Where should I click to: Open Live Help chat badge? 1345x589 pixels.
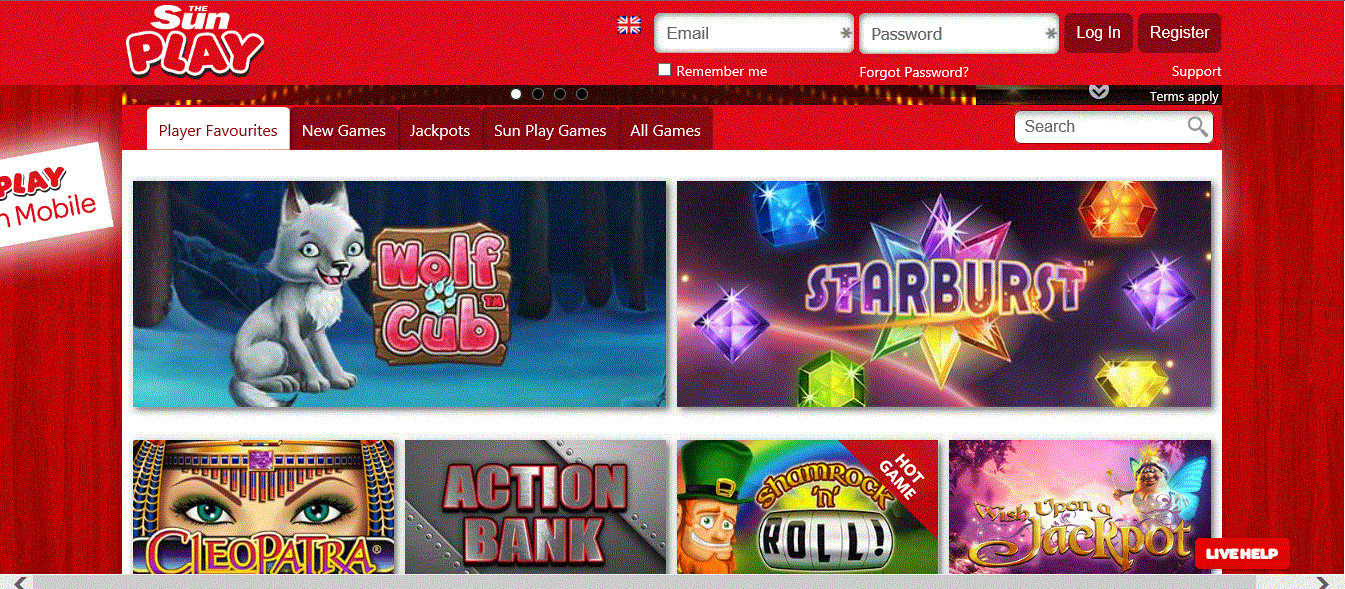(x=1242, y=554)
